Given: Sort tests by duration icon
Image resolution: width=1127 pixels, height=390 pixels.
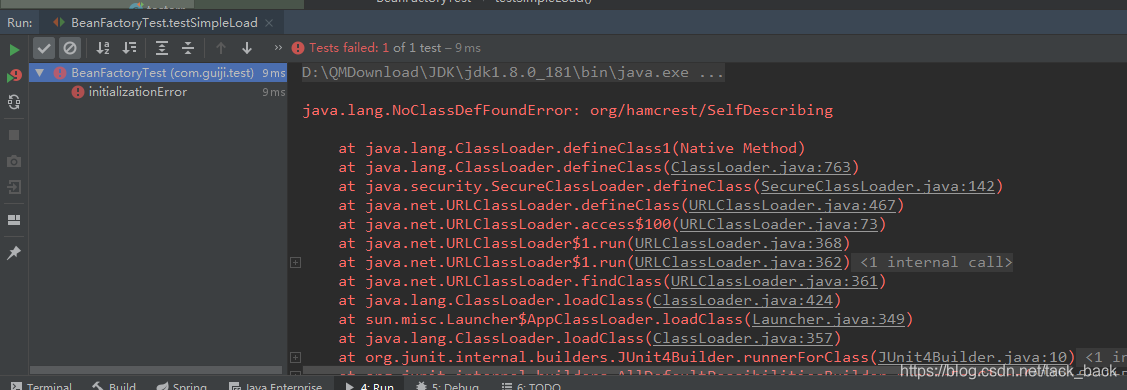Looking at the screenshot, I should 129,48.
